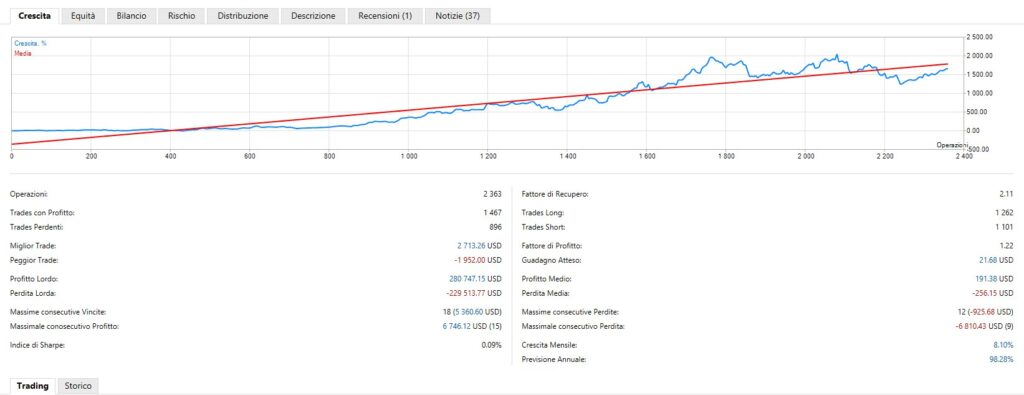Click the Indice di Sharpe value 0.09%
Viewport: 1024px width, 395px height.
(x=492, y=345)
